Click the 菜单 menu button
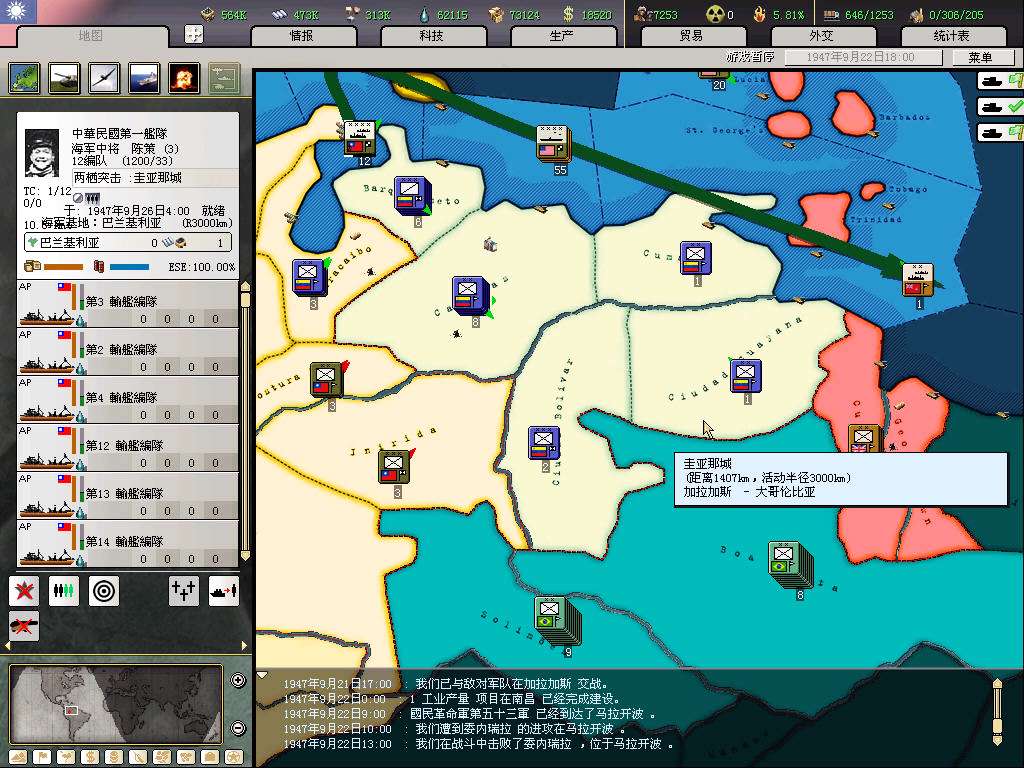The width and height of the screenshot is (1024, 768). point(981,58)
